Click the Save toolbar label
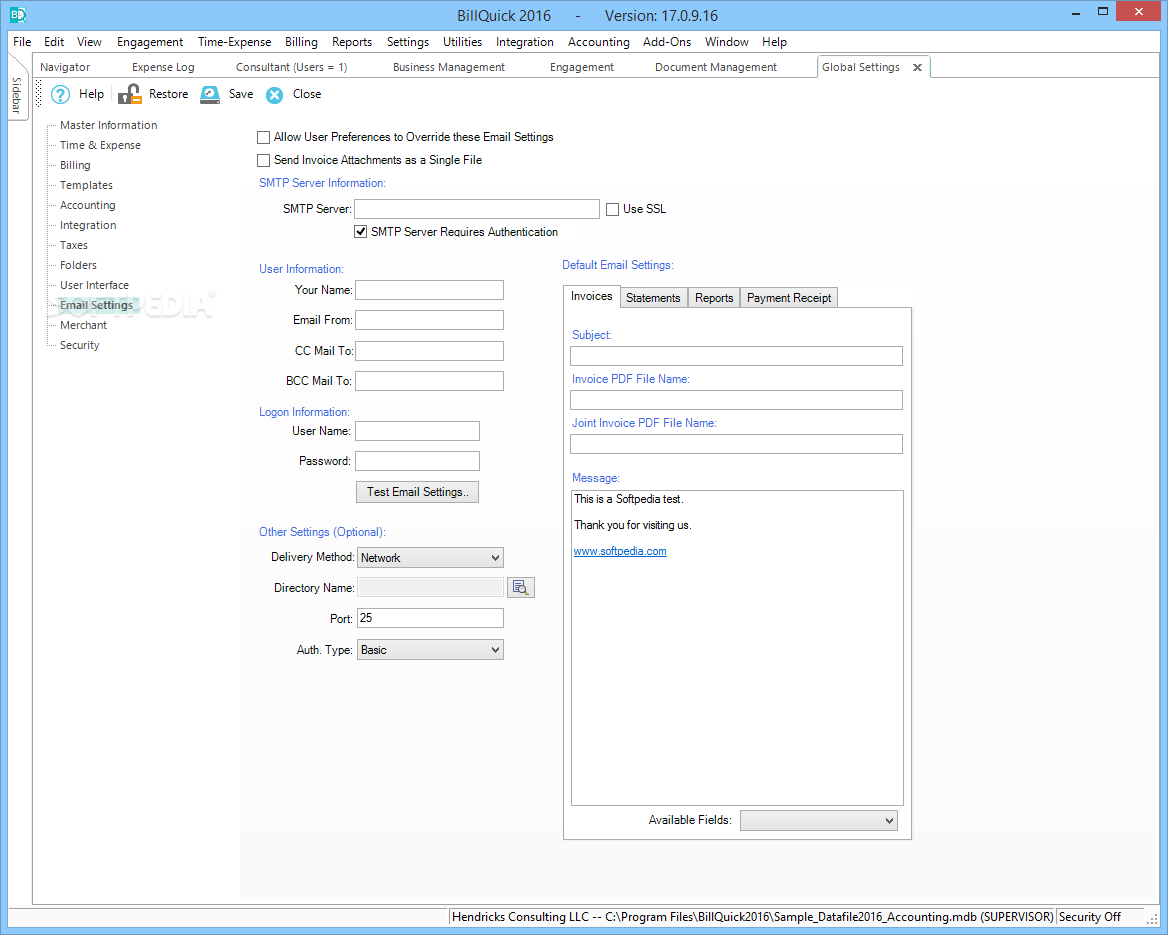 pos(241,94)
